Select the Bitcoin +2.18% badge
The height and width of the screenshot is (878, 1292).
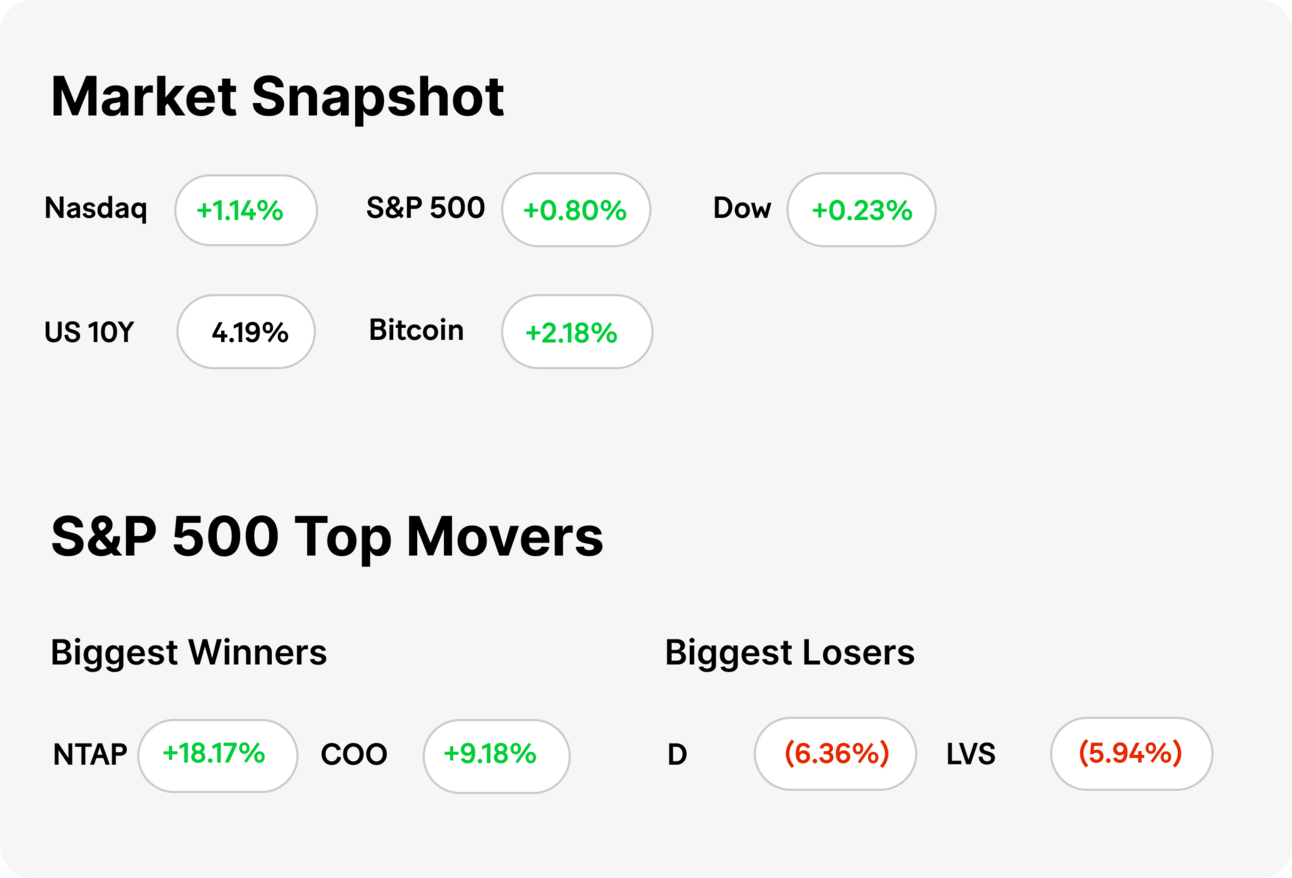point(577,332)
